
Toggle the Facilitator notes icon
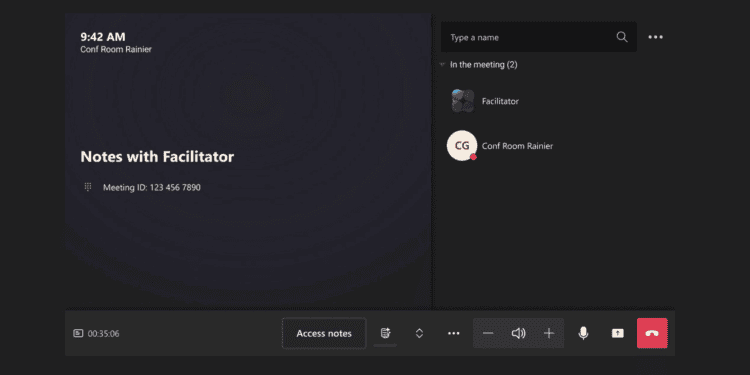(x=385, y=333)
